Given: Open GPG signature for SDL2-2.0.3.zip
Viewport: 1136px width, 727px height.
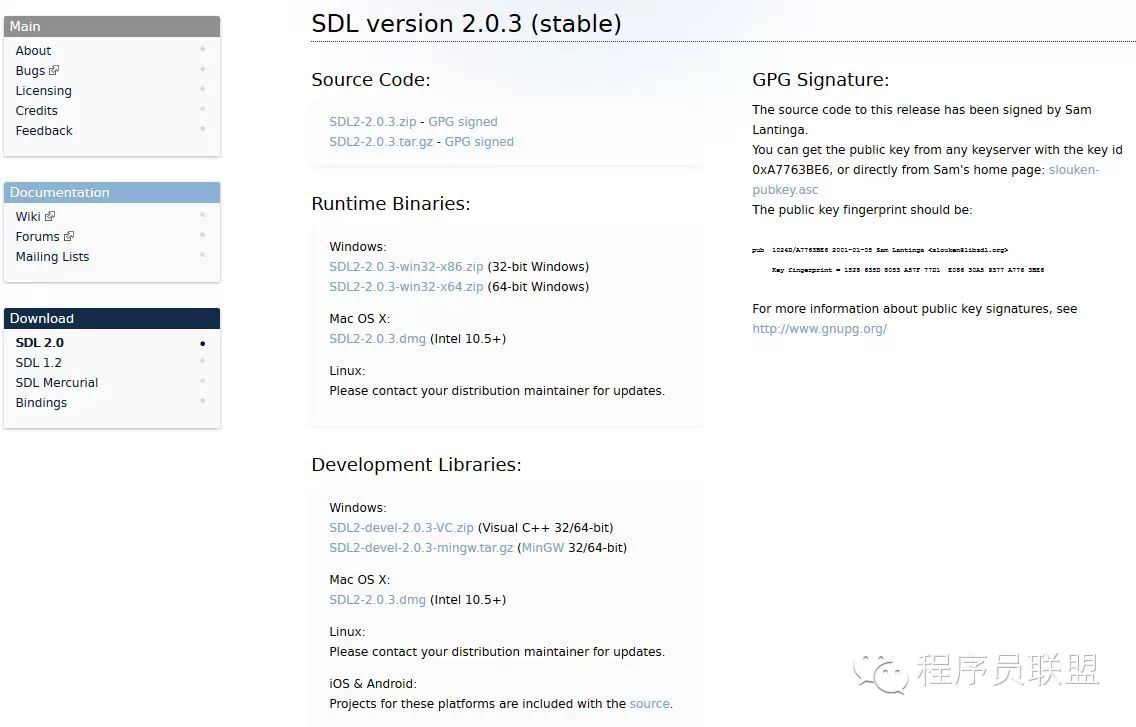Looking at the screenshot, I should (463, 122).
